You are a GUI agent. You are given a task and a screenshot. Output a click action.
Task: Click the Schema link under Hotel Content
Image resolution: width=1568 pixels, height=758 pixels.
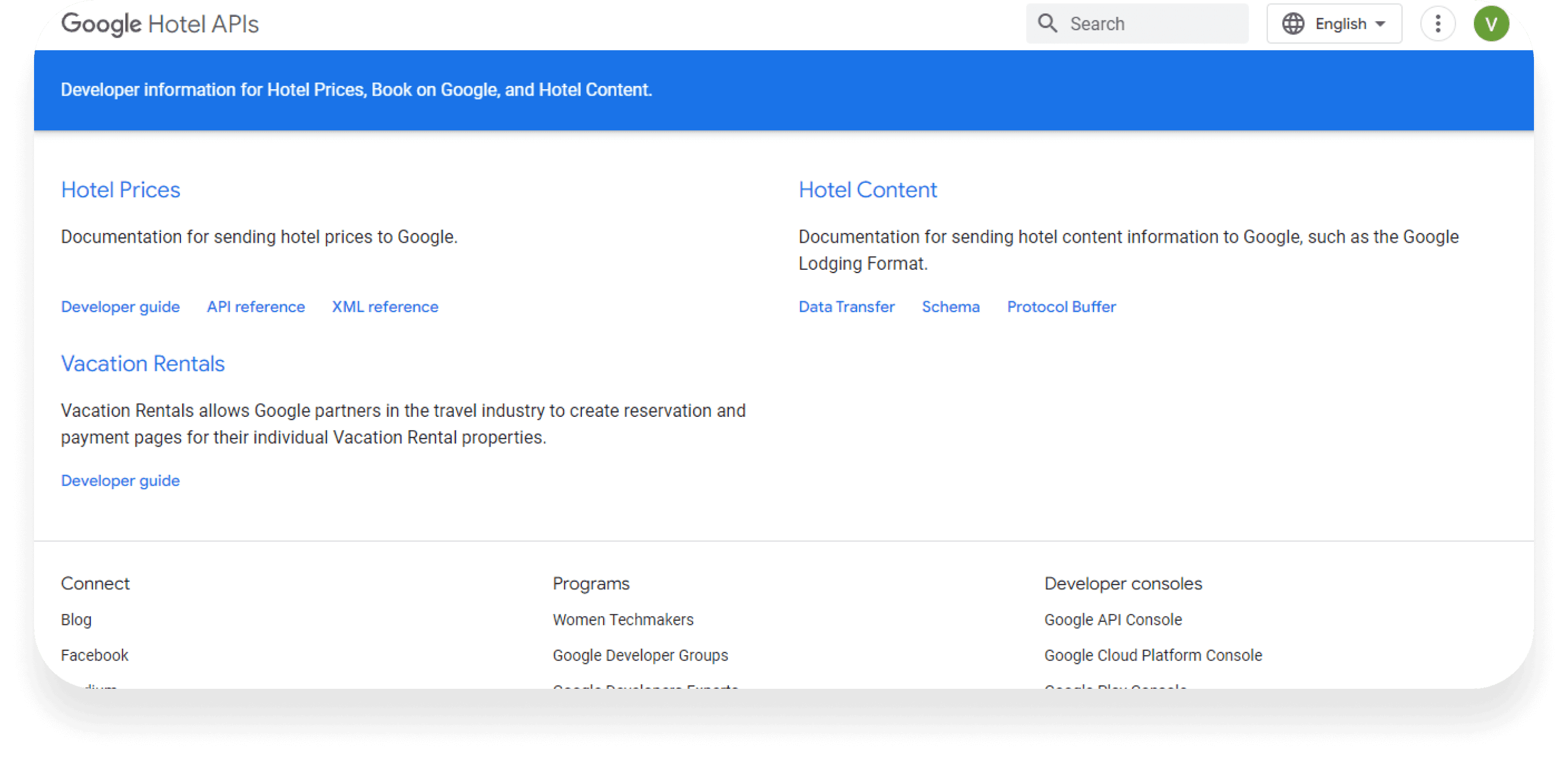[950, 307]
